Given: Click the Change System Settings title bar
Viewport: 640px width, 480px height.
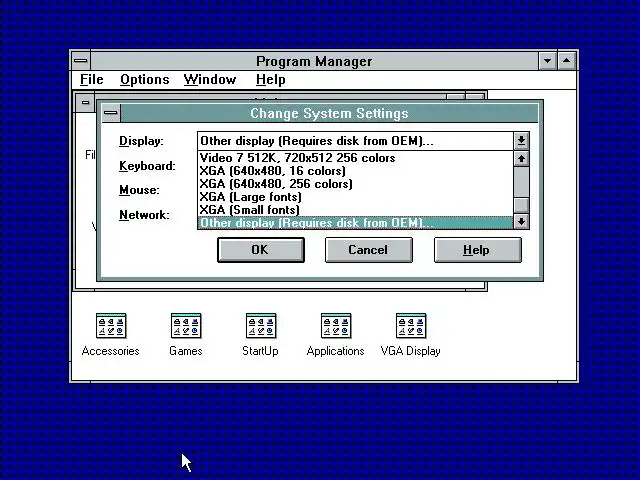Looking at the screenshot, I should point(329,113).
